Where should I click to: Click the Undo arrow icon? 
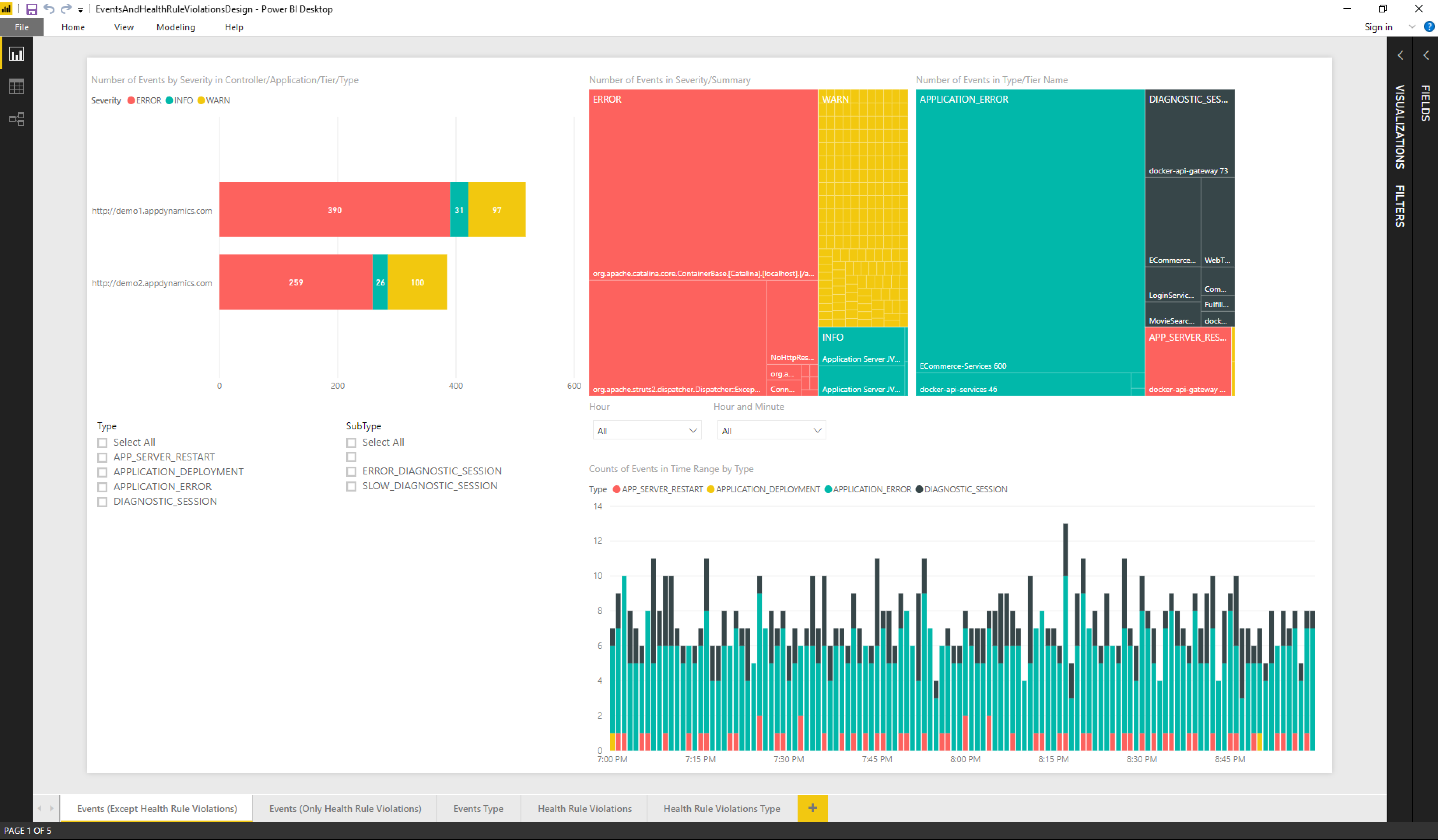49,9
